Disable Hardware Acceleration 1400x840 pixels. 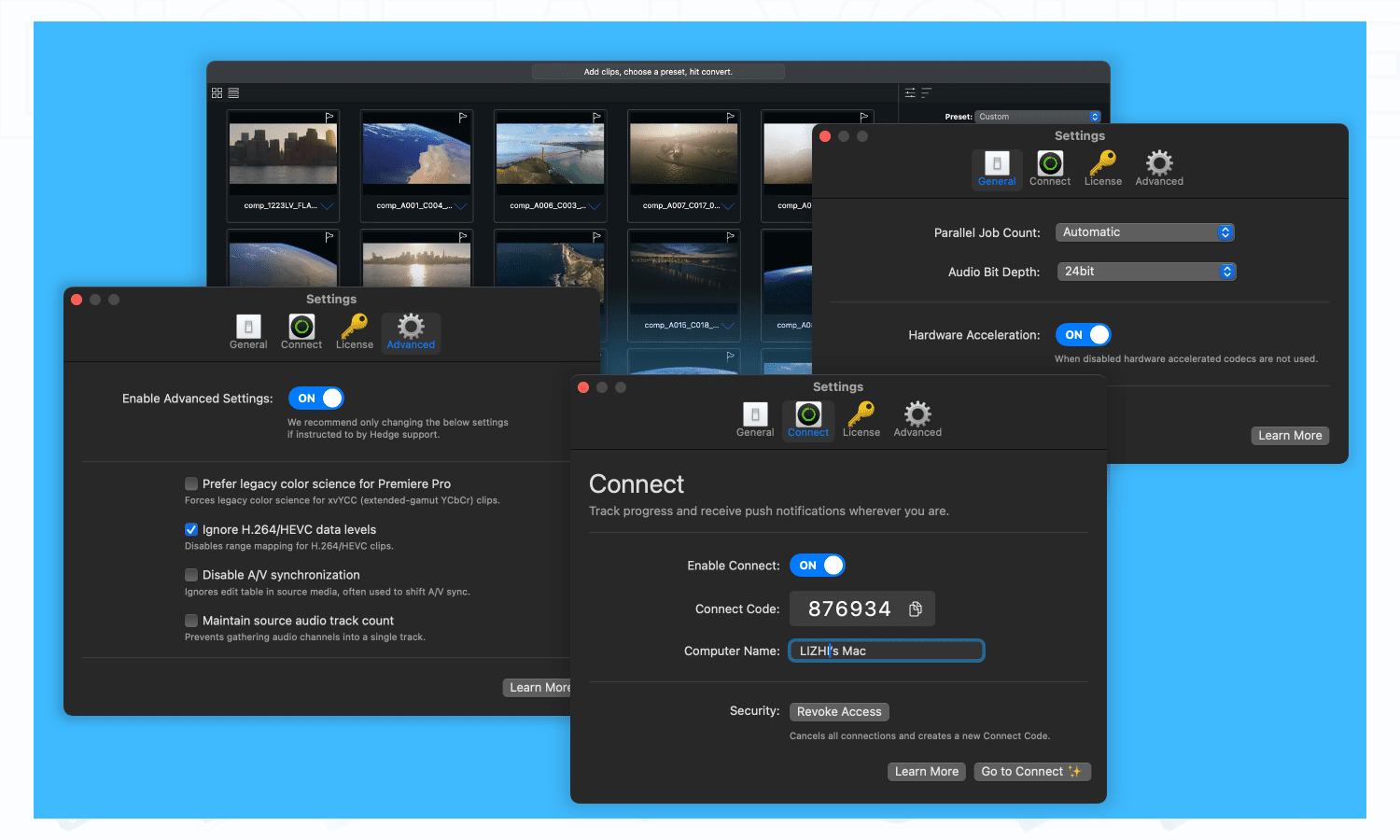1083,334
